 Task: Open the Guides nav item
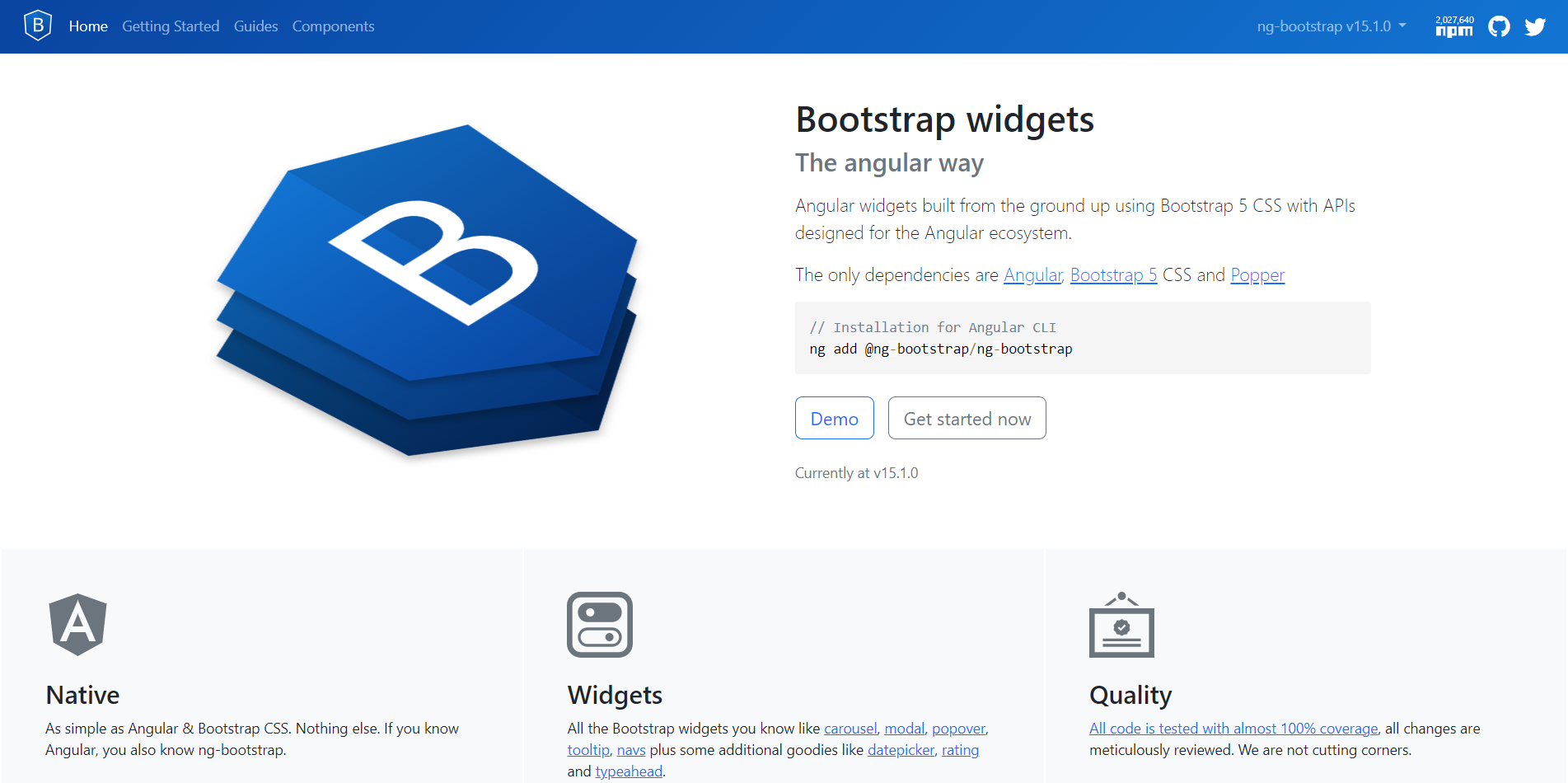click(x=255, y=26)
